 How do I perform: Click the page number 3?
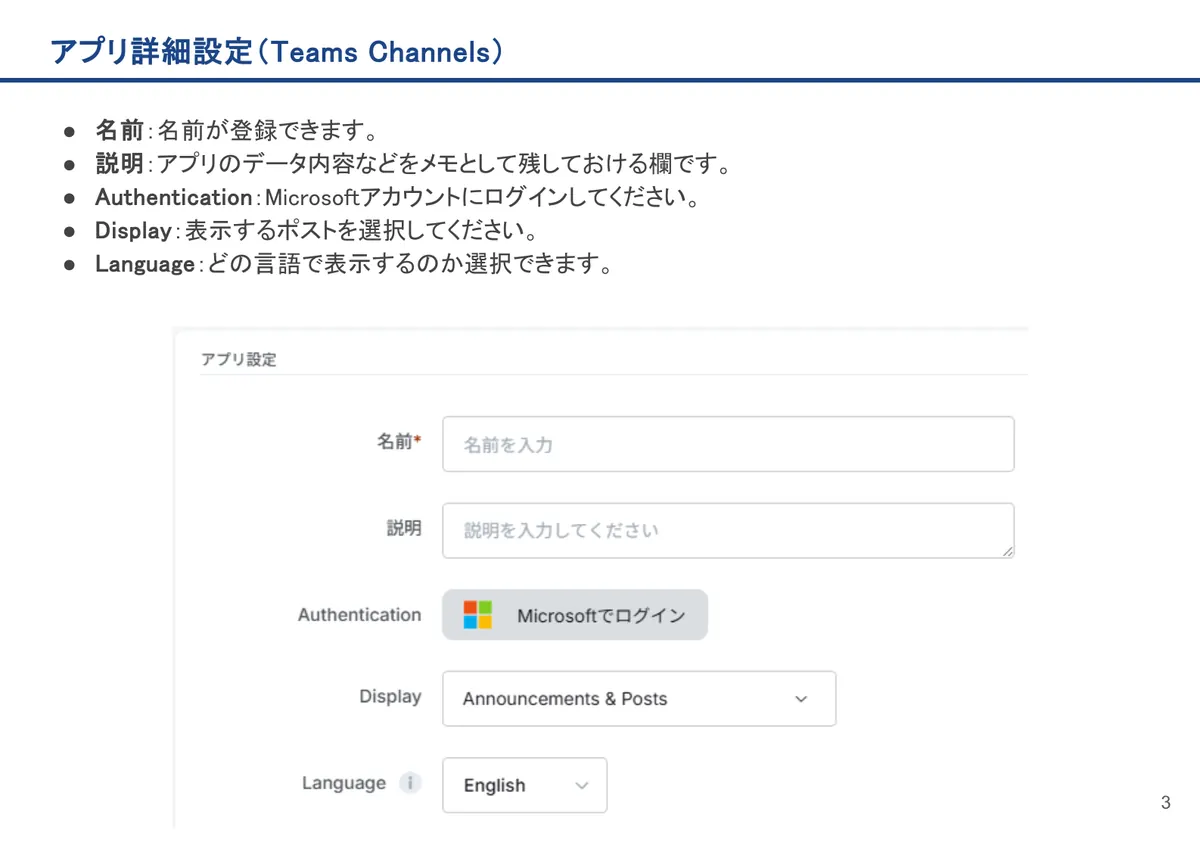click(1166, 803)
